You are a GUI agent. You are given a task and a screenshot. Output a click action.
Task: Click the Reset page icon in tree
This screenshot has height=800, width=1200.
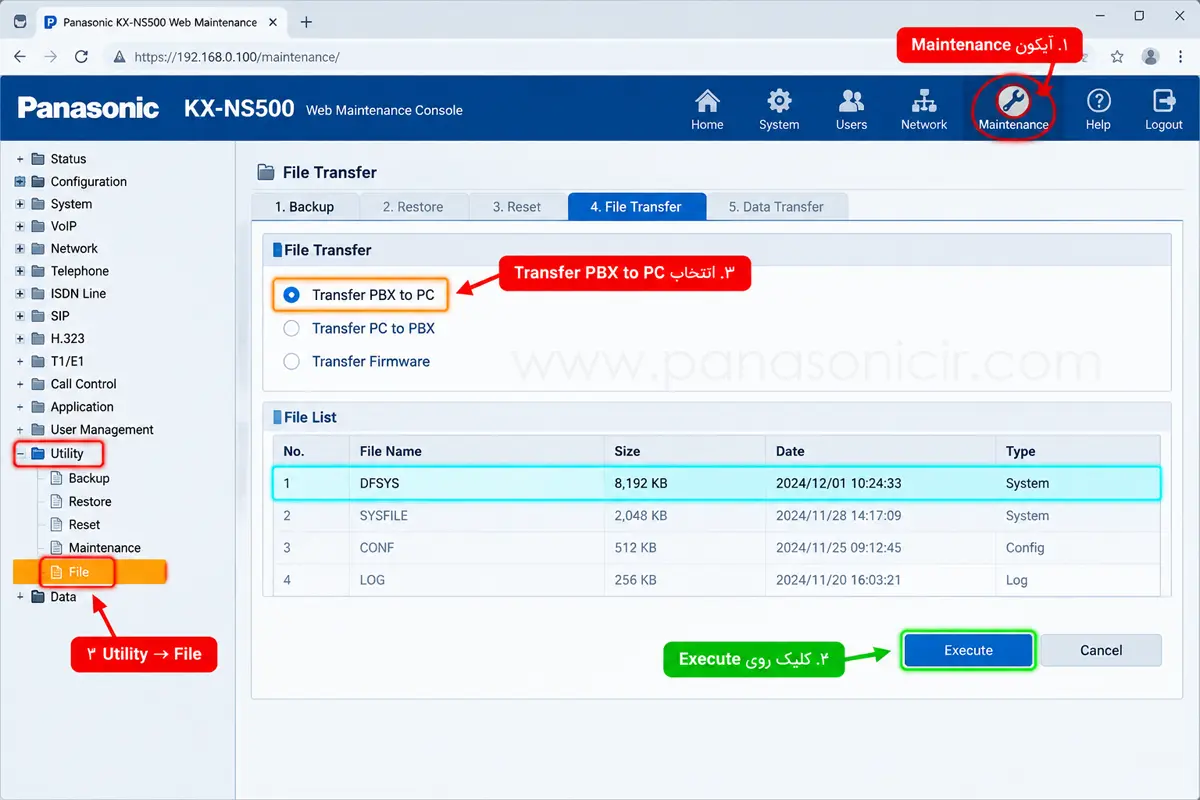[57, 524]
